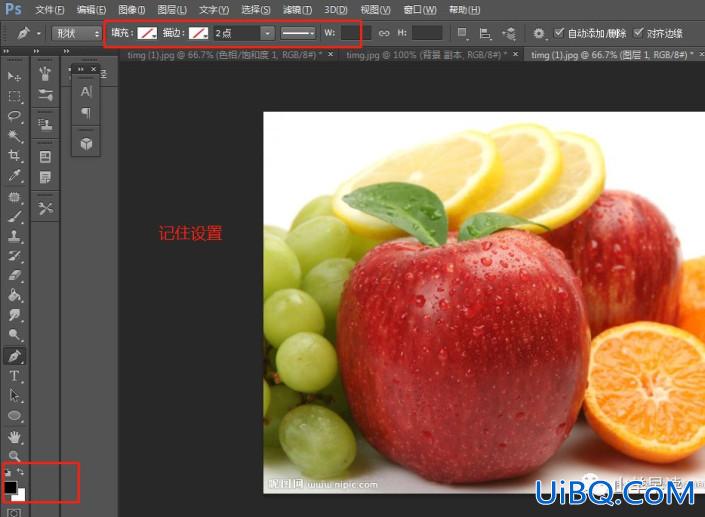Image resolution: width=705 pixels, height=517 pixels.
Task: Toggle the 对齐边缘 checkbox
Action: coord(638,32)
